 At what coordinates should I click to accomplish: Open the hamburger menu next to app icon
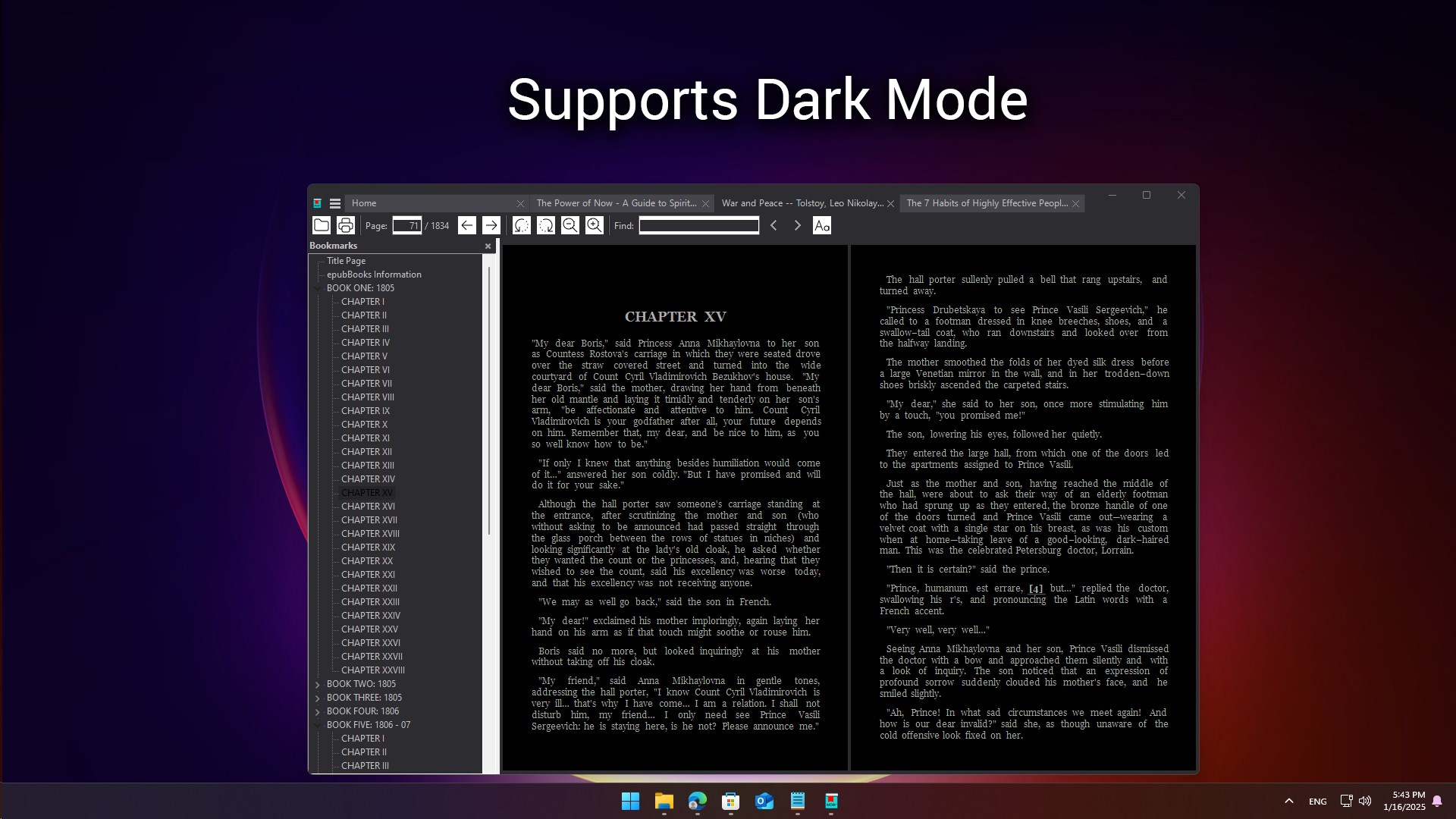(x=334, y=203)
